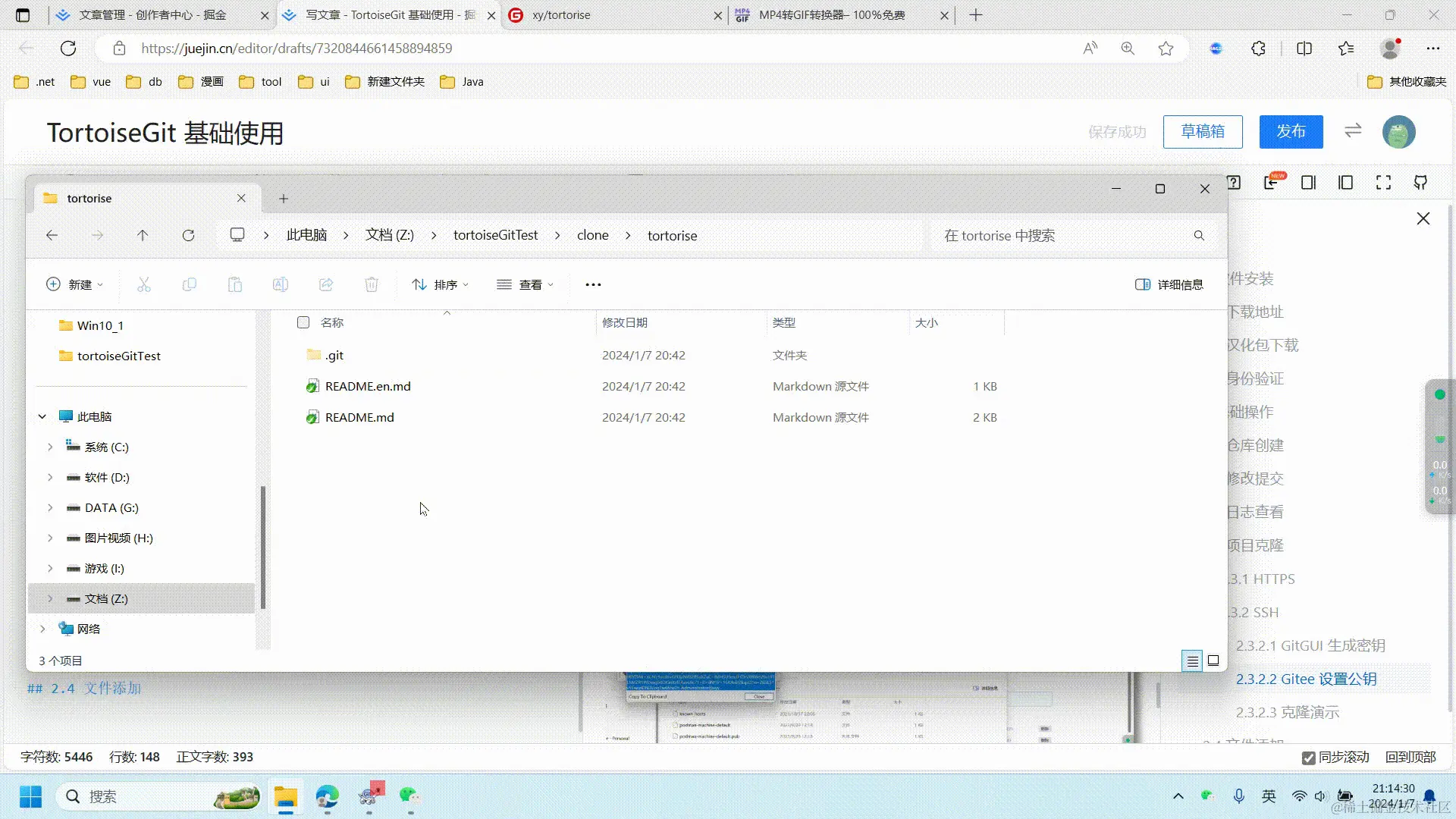
Task: Open the 排序 sort dropdown
Action: coord(441,284)
